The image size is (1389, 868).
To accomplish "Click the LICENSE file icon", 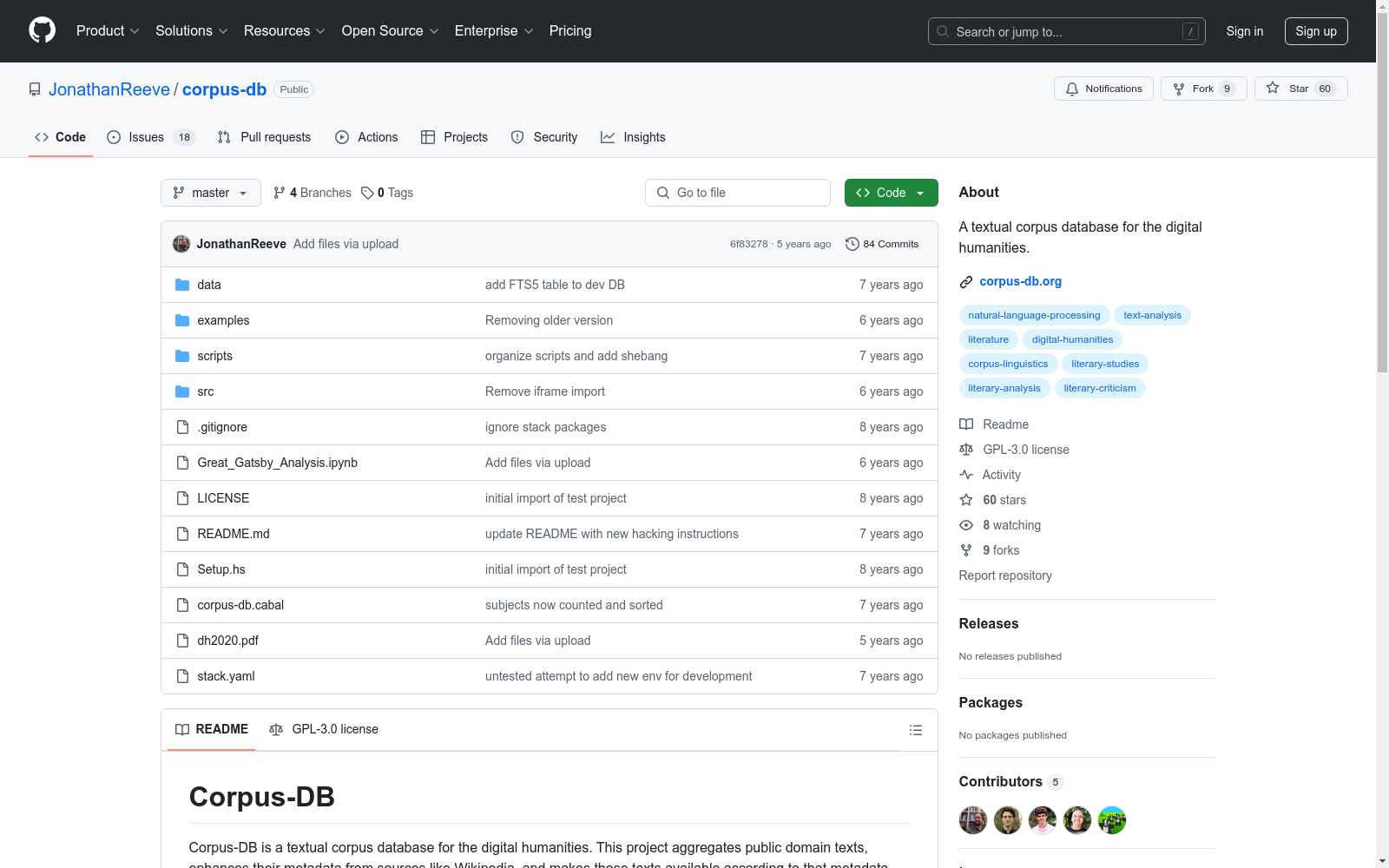I will (x=182, y=498).
